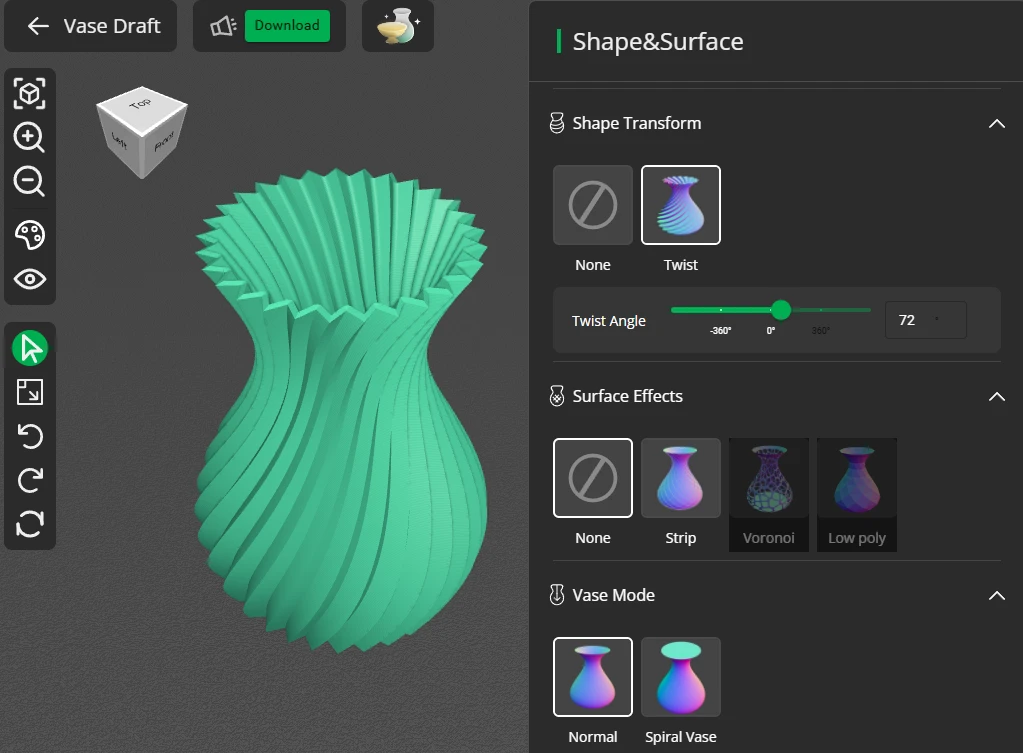This screenshot has height=753, width=1023.
Task: Apply the Strip surface effect
Action: [x=681, y=477]
